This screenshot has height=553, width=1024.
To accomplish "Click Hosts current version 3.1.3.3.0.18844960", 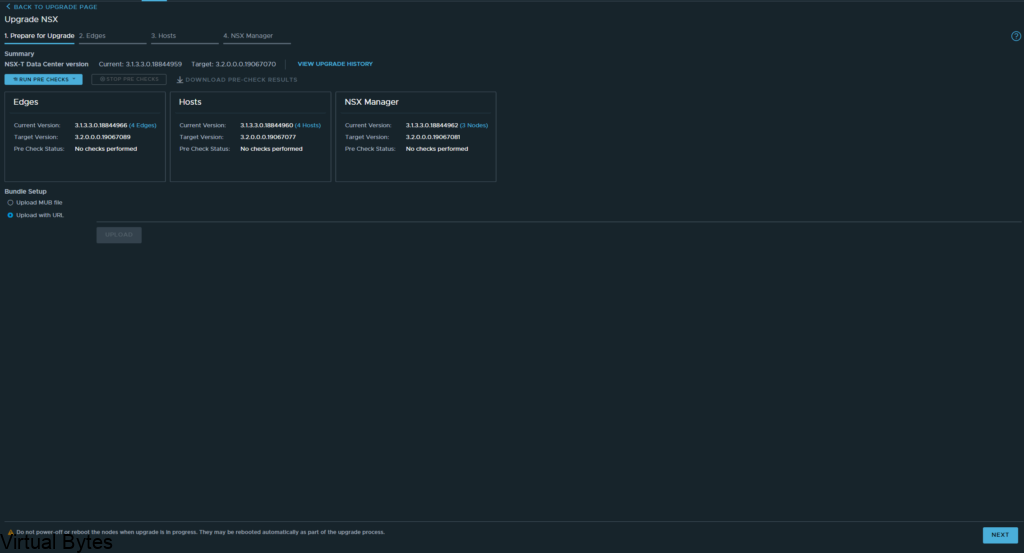I will pos(266,125).
